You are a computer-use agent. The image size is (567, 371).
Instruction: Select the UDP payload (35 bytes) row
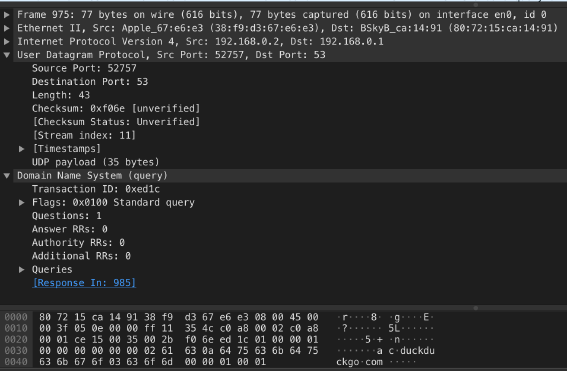95,162
